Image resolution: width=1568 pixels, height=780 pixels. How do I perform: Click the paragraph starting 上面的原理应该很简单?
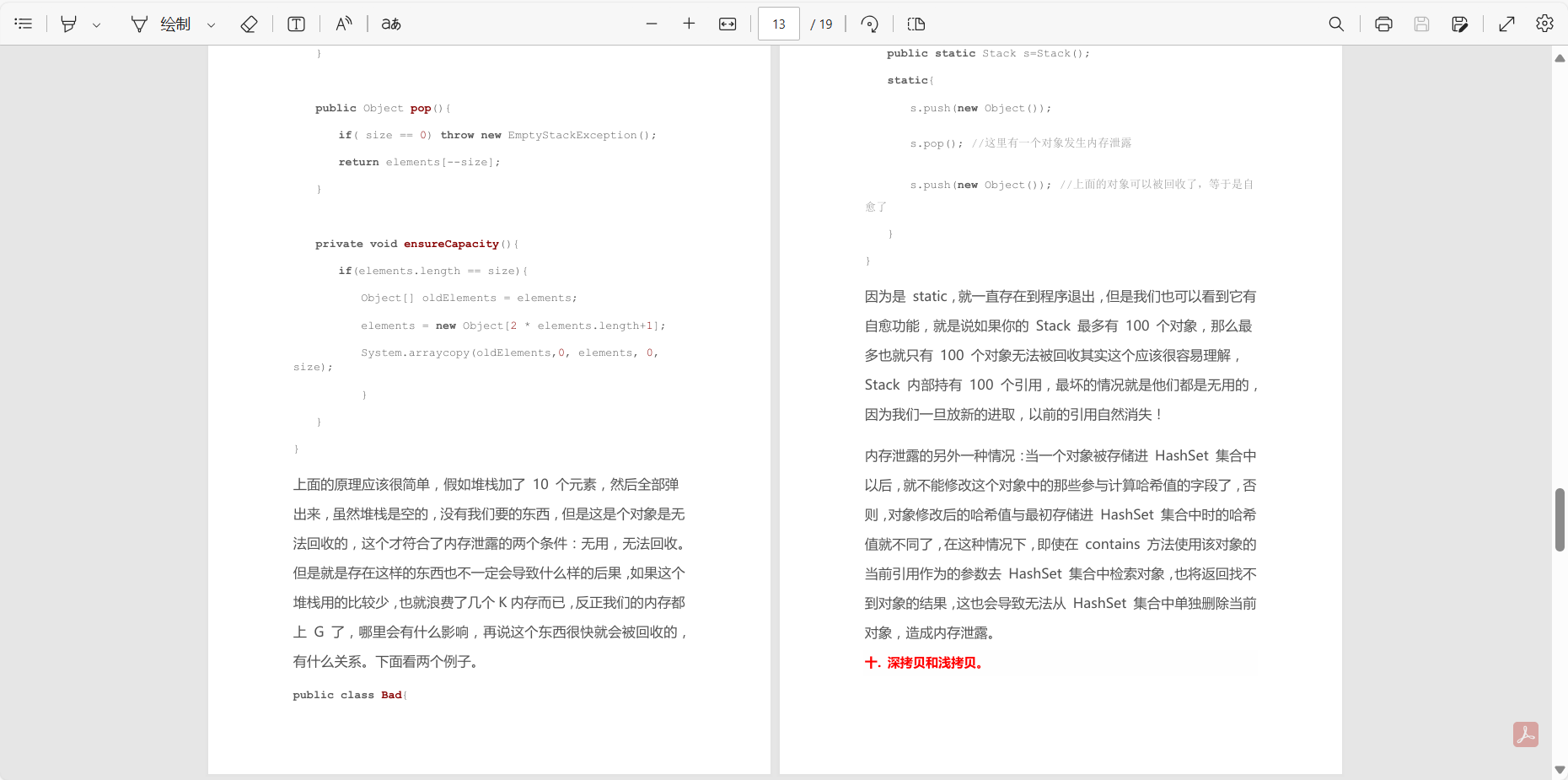coord(490,573)
